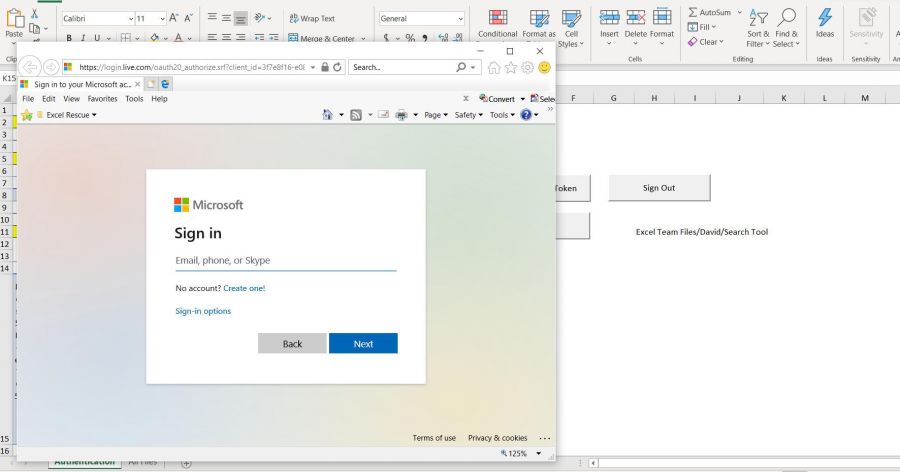The height and width of the screenshot is (472, 900).
Task: Select the Sign in to your Microsoft account tab
Action: [x=80, y=84]
